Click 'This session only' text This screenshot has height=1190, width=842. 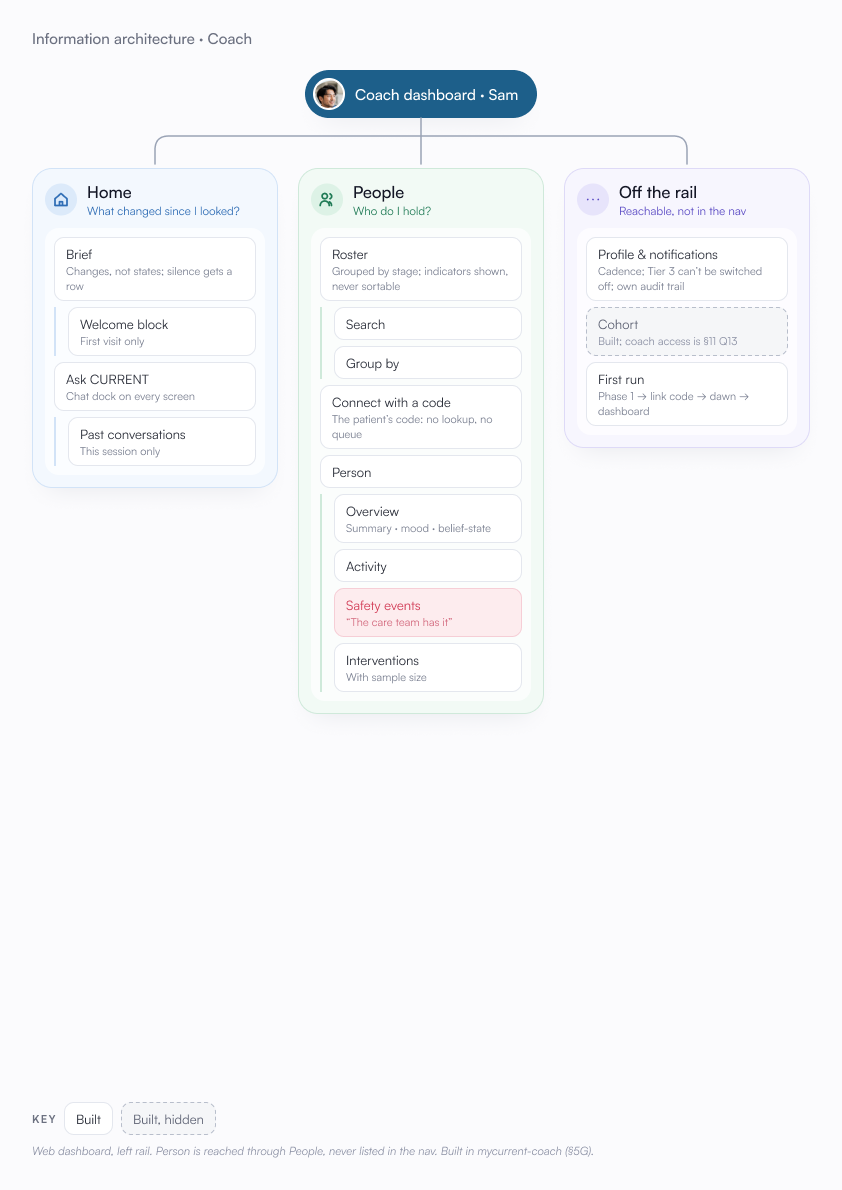click(120, 452)
